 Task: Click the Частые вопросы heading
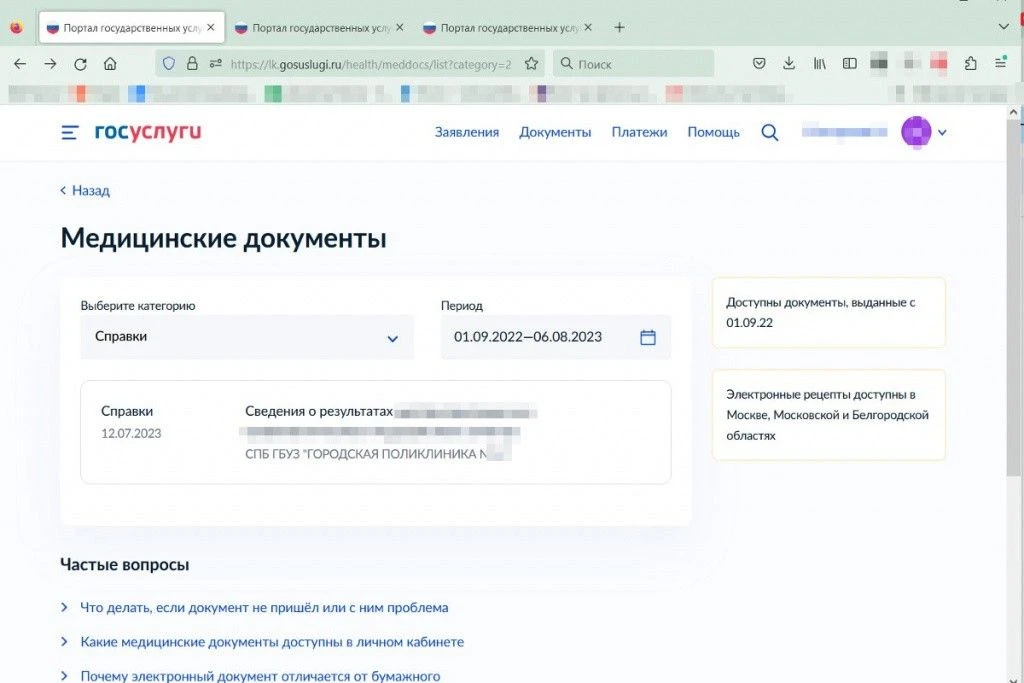[125, 565]
